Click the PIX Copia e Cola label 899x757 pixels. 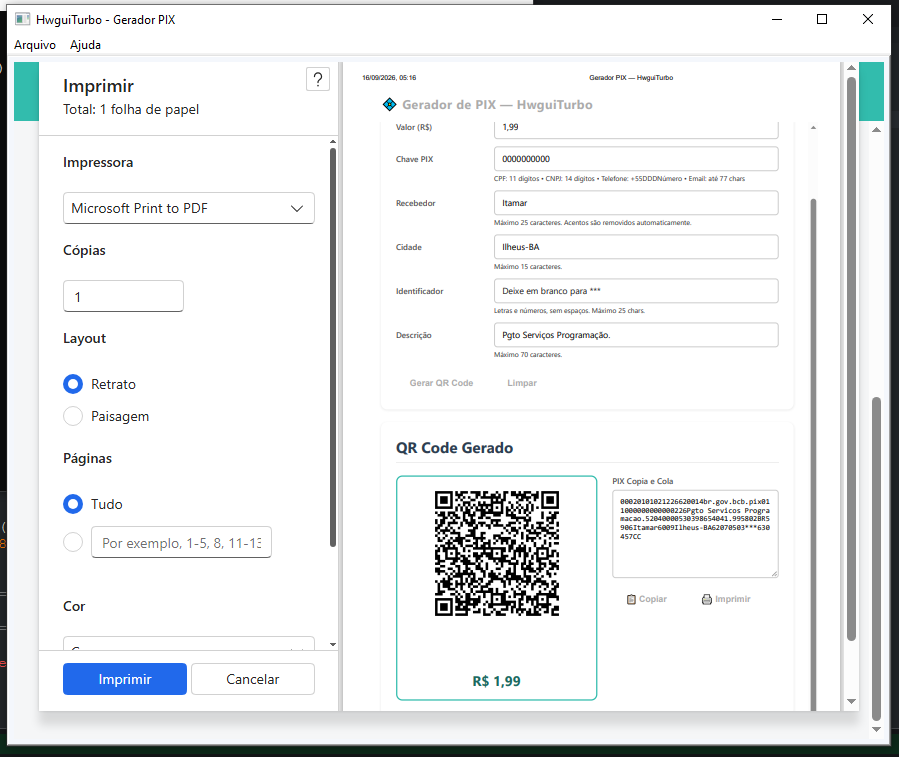(643, 481)
